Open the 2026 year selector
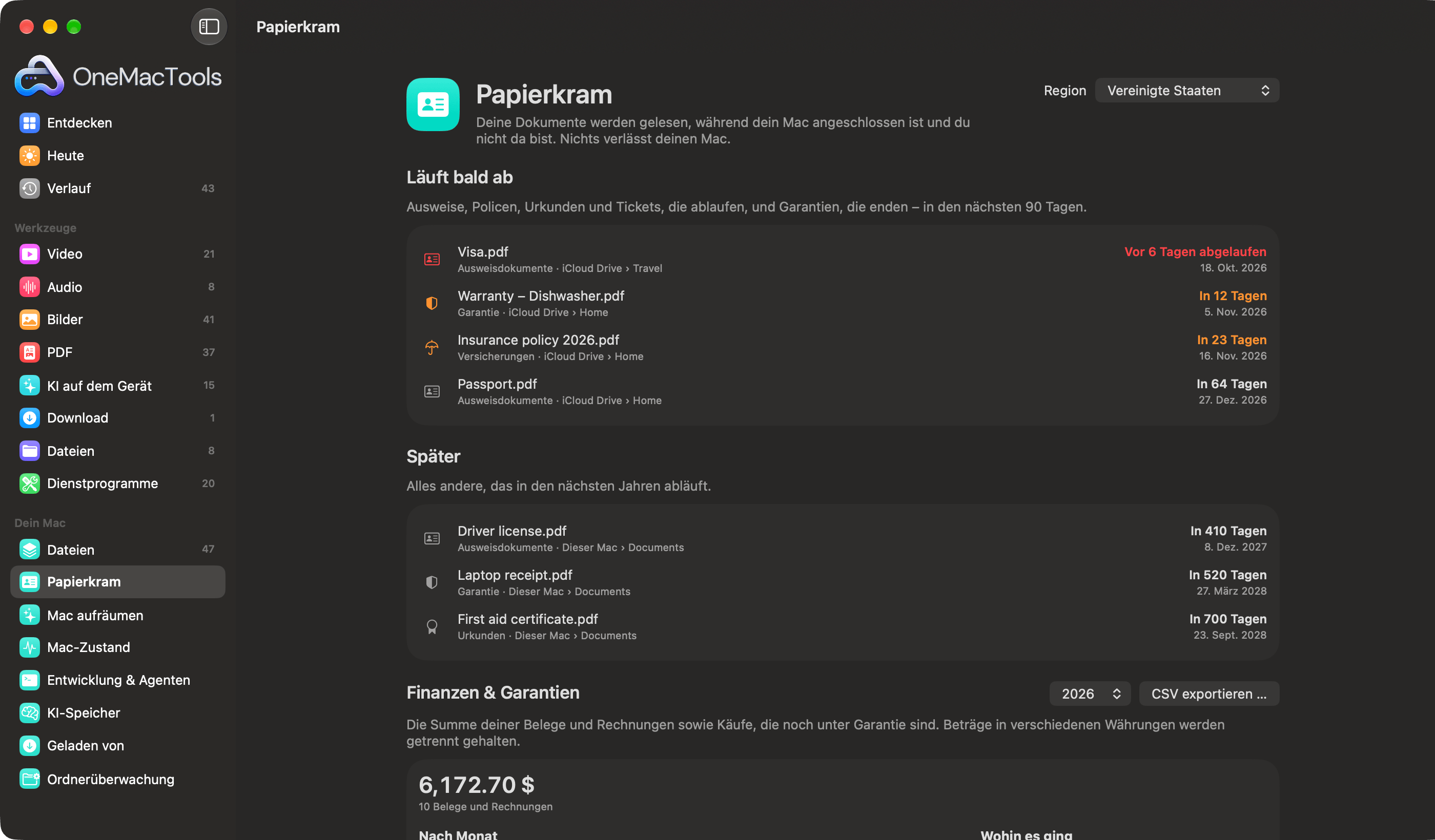This screenshot has width=1435, height=840. coord(1090,694)
